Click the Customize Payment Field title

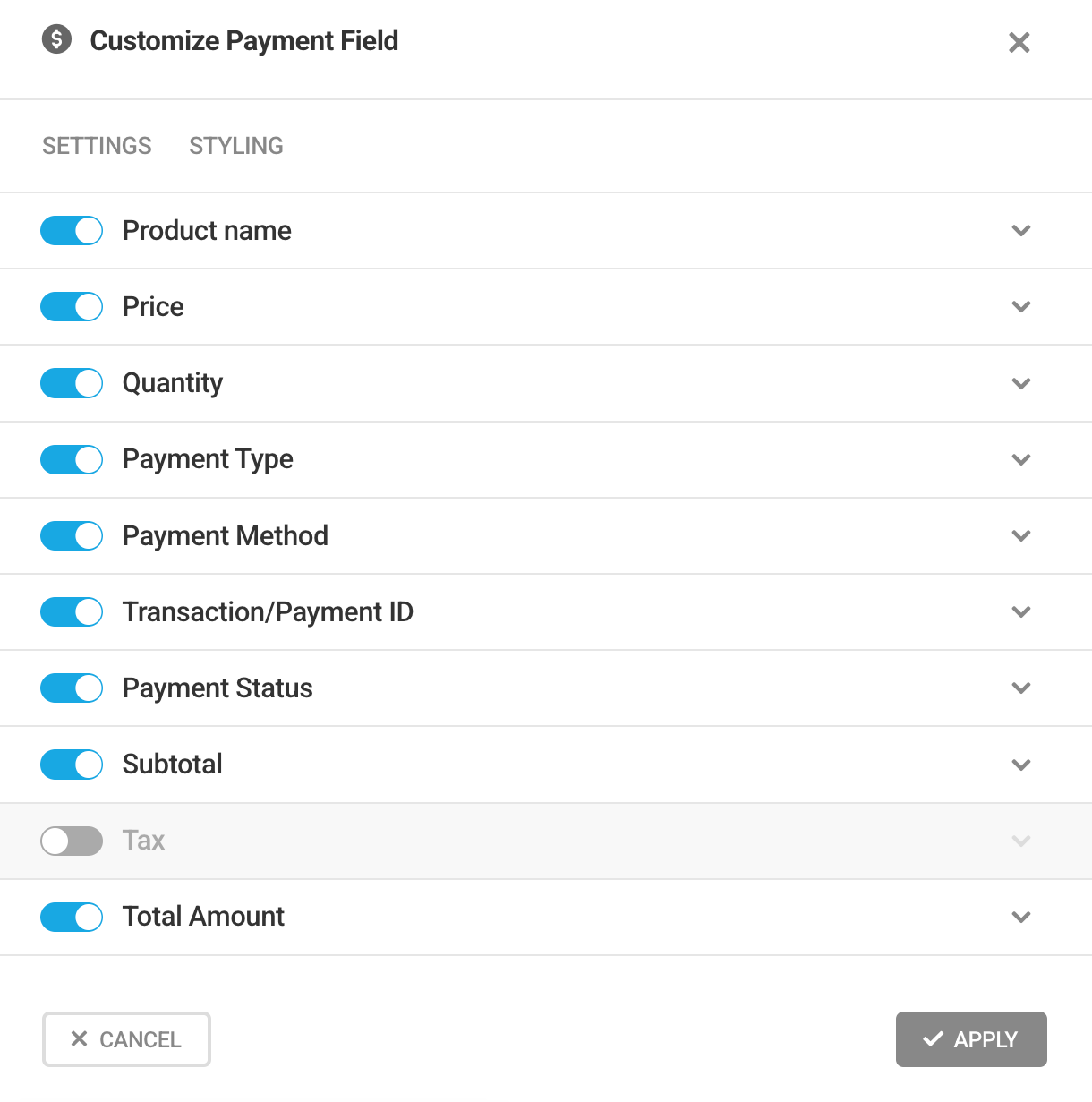244,40
